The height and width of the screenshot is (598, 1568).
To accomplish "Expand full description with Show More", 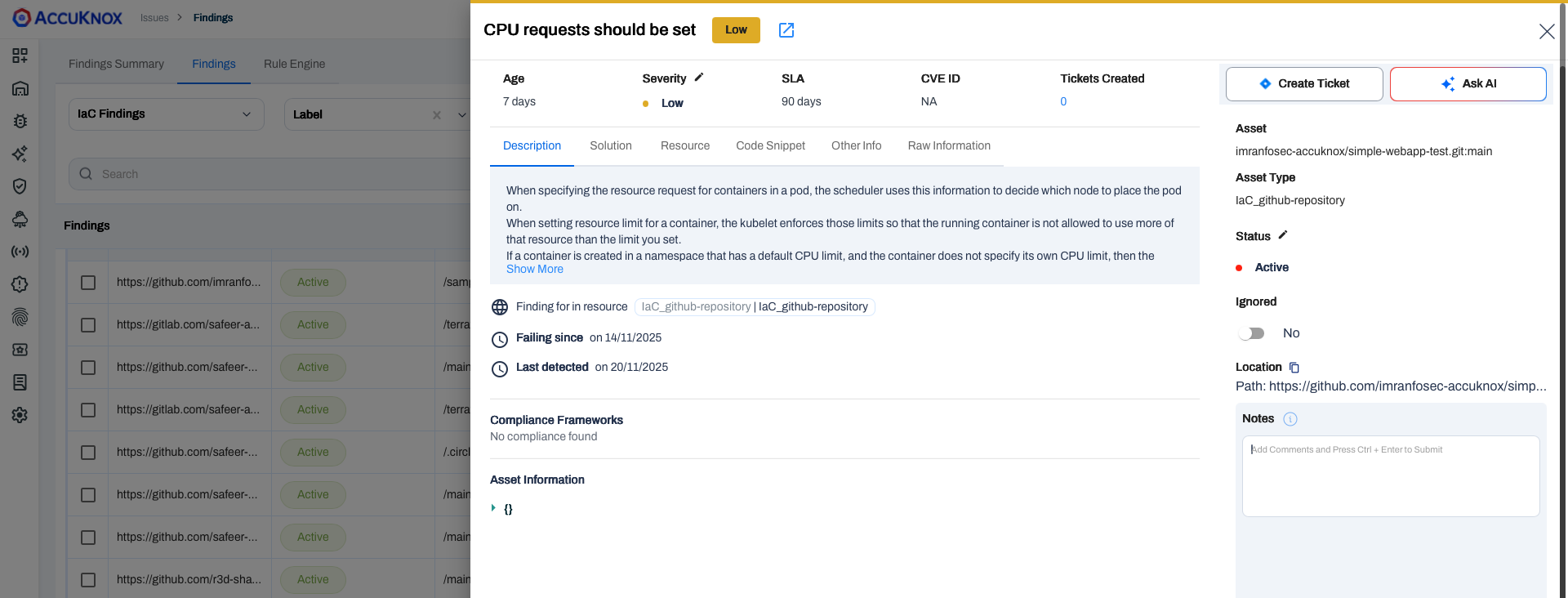I will (534, 270).
